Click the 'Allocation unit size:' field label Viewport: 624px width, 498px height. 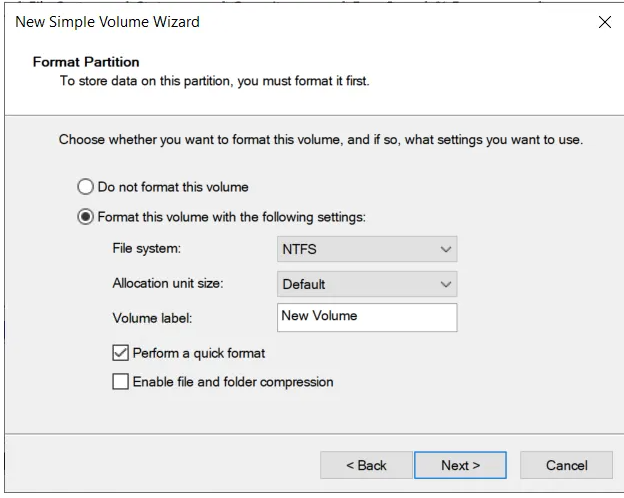point(167,284)
